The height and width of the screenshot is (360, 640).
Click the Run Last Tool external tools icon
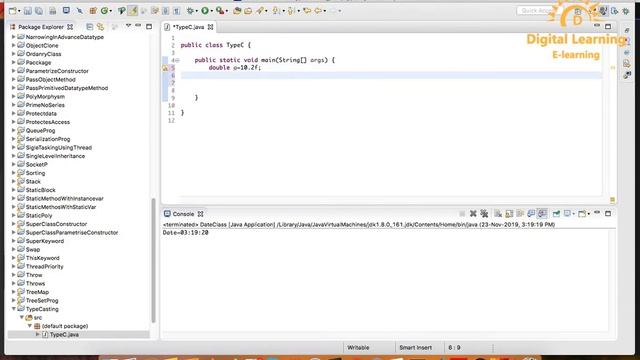[x=220, y=11]
